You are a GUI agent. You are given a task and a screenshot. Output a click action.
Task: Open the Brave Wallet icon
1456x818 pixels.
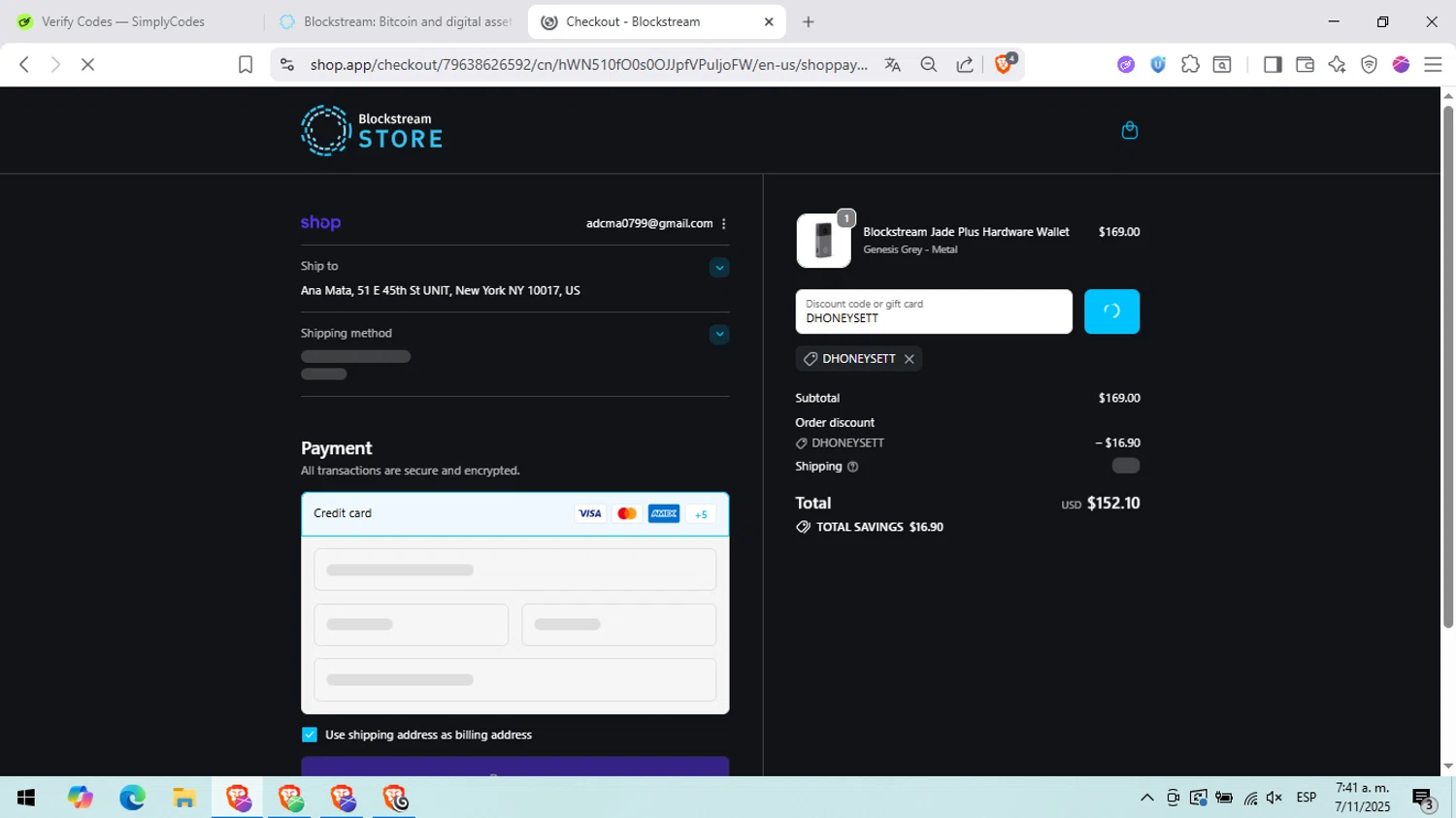[1305, 64]
